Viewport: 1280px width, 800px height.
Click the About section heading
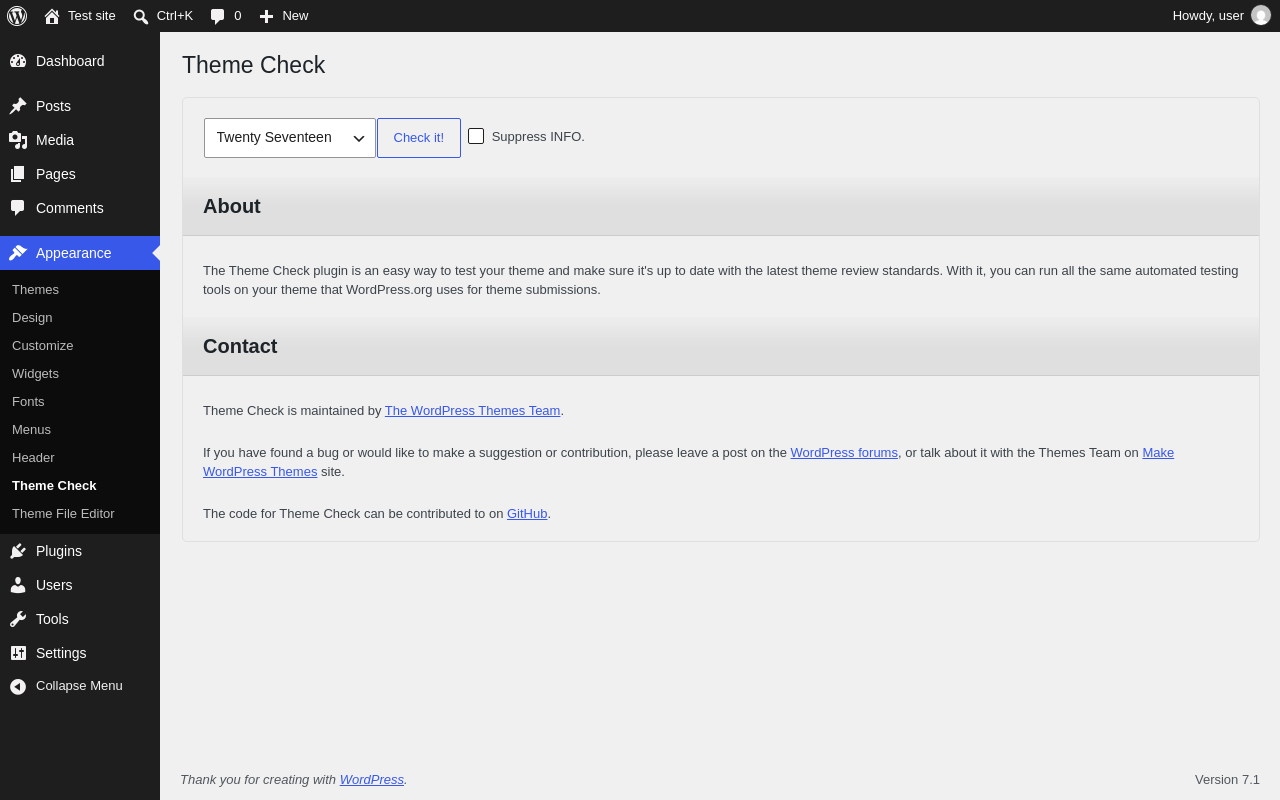pyautogui.click(x=232, y=206)
